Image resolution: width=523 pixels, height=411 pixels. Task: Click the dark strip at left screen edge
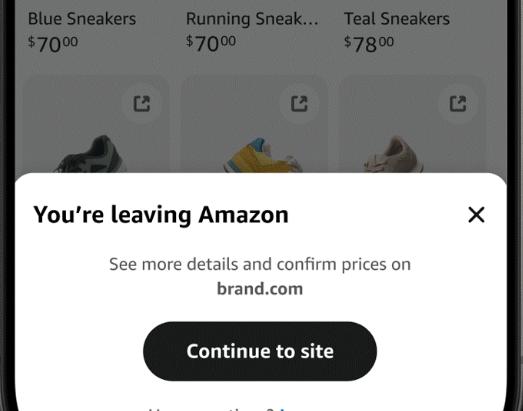[x=7, y=206]
